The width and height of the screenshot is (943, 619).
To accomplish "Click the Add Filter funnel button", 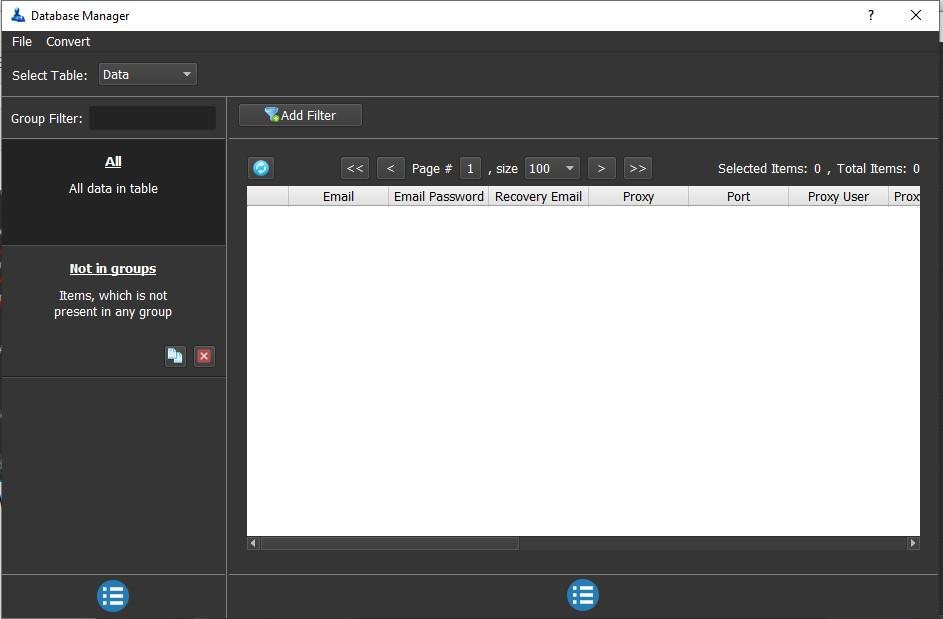I will click(300, 115).
